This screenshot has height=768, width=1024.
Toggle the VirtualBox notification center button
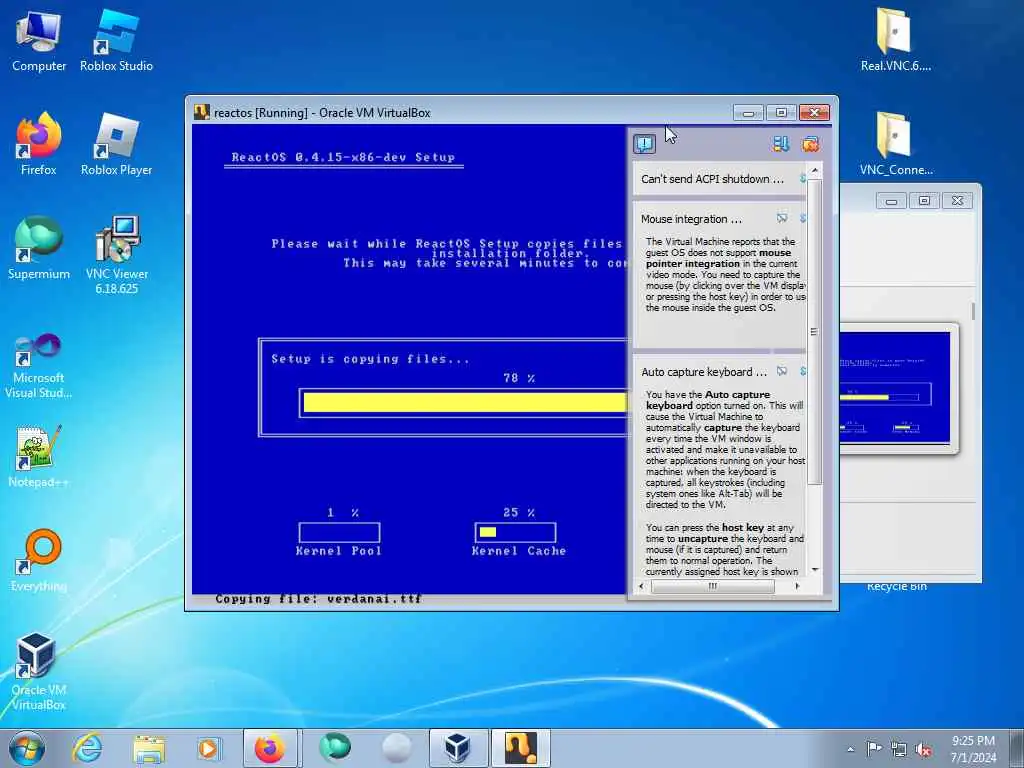click(x=644, y=144)
